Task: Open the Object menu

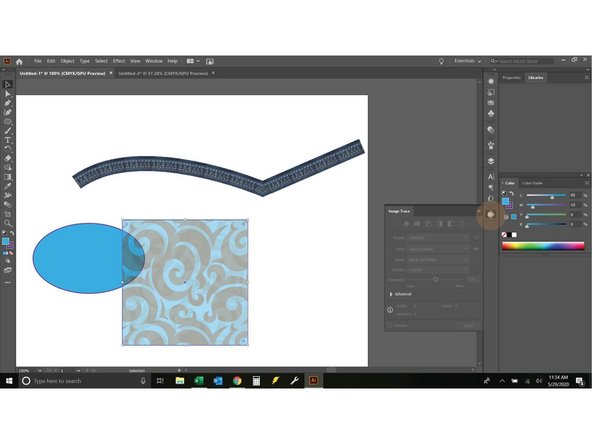Action: coord(68,61)
